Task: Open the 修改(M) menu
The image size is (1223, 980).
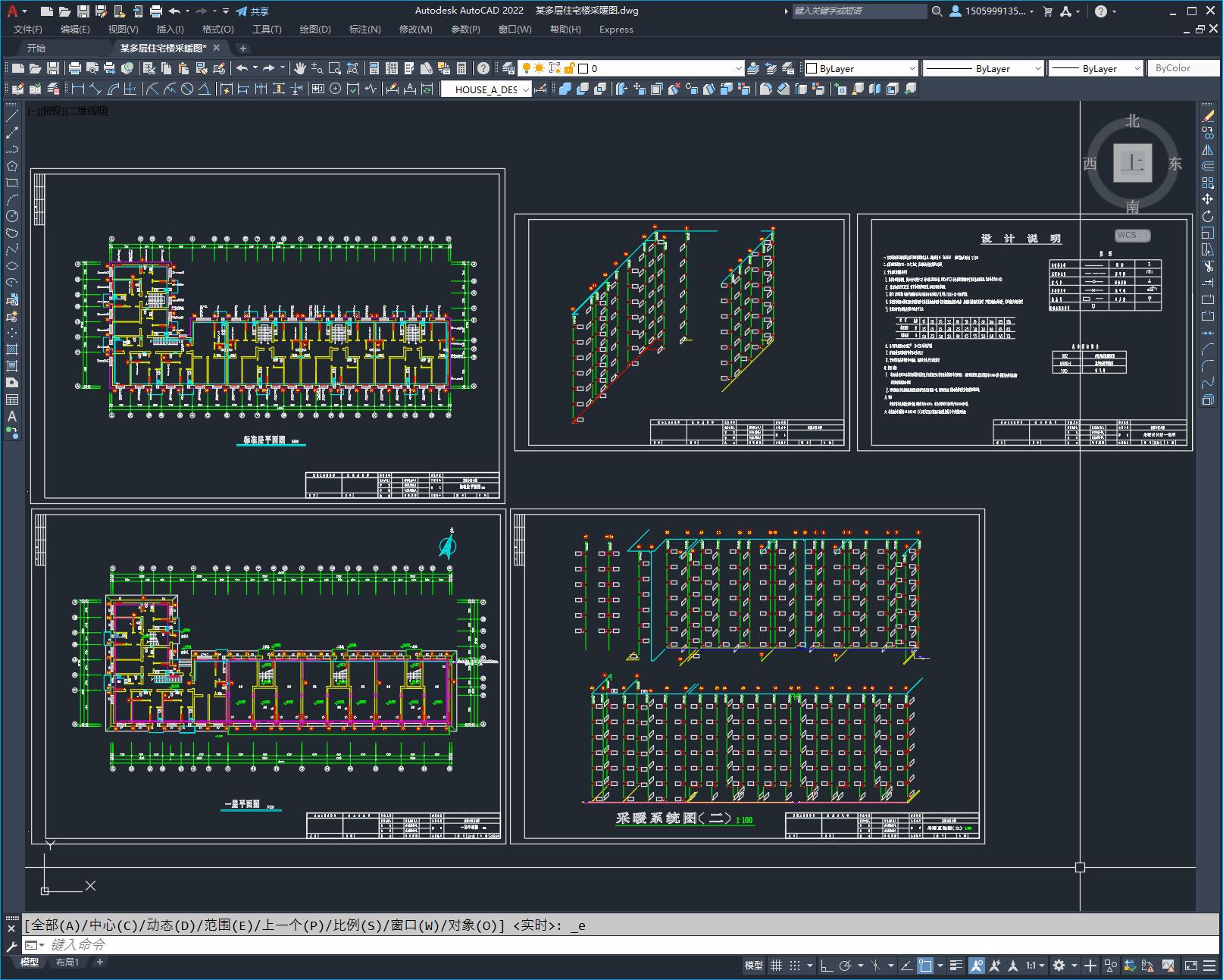Action: tap(415, 30)
